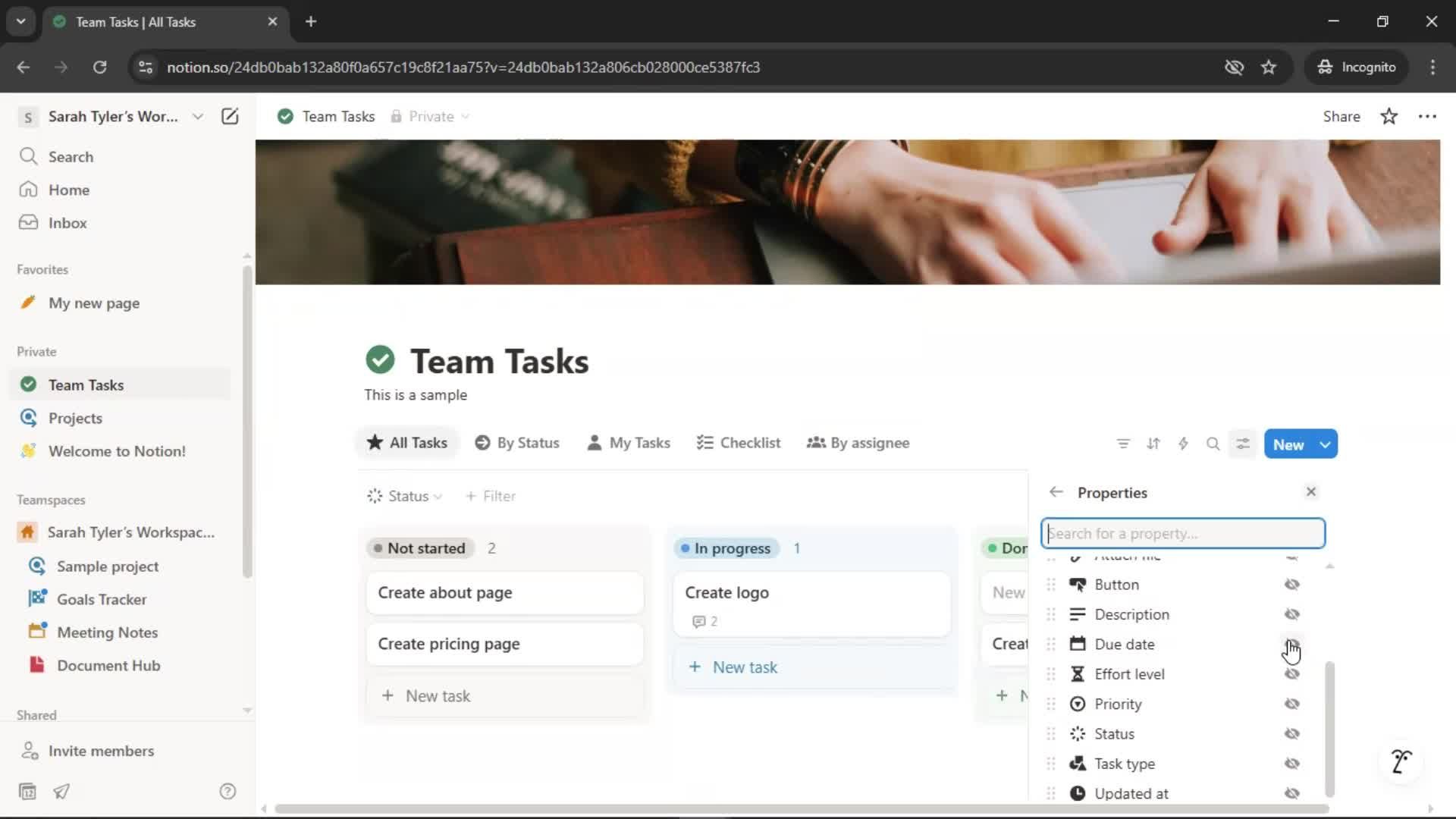The image size is (1456, 819).
Task: Open the help question mark icon
Action: [227, 792]
